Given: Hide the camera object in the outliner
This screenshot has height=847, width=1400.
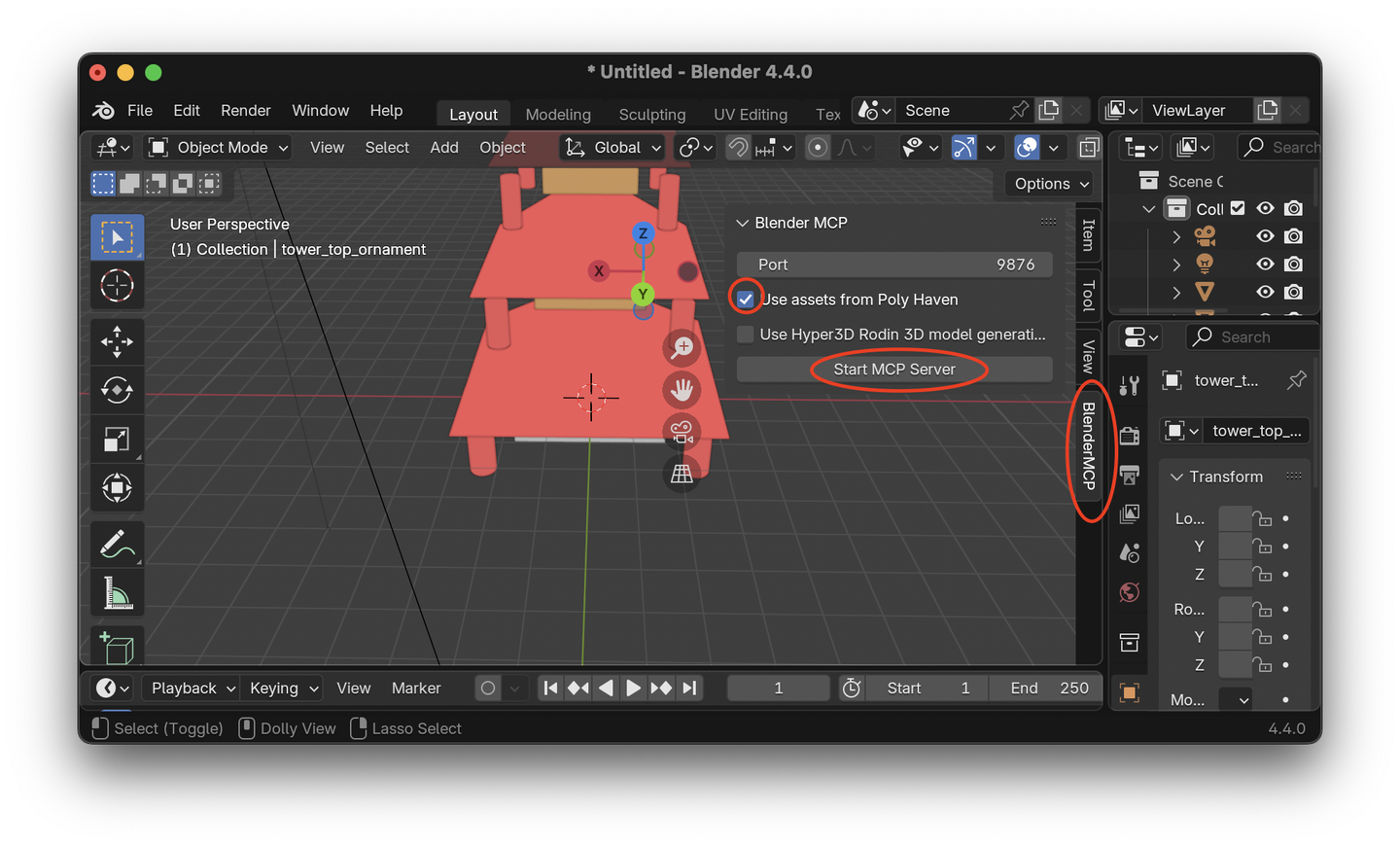Looking at the screenshot, I should click(x=1265, y=235).
